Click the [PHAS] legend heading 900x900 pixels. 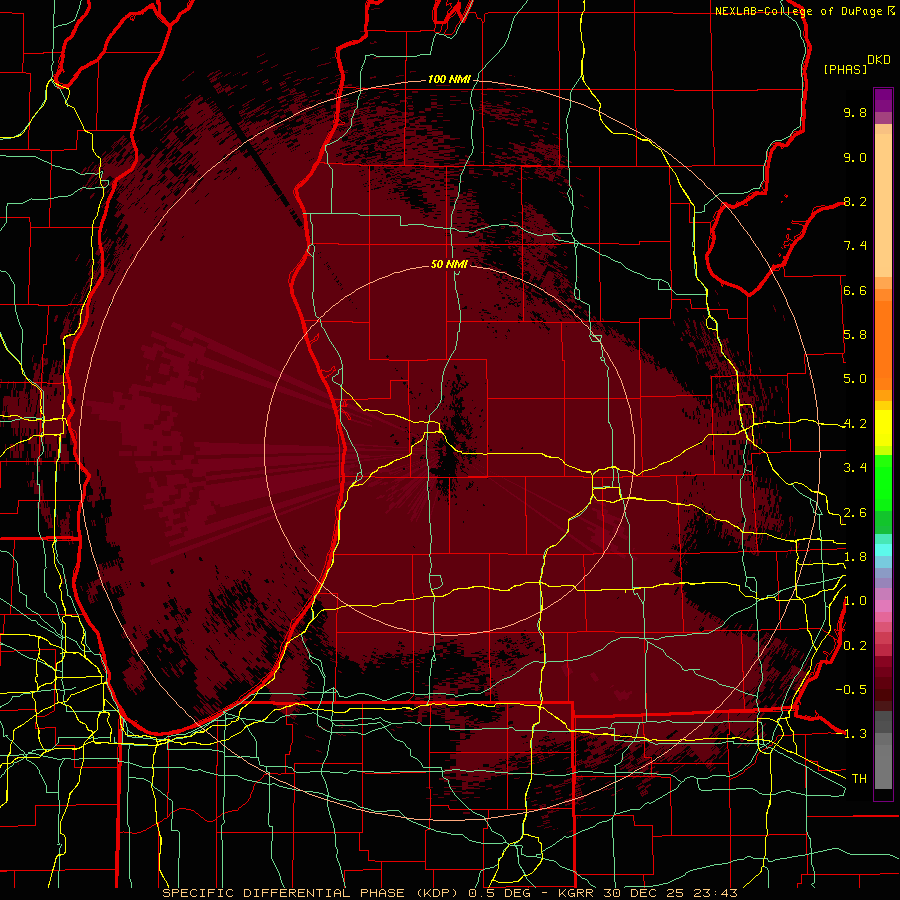point(845,69)
